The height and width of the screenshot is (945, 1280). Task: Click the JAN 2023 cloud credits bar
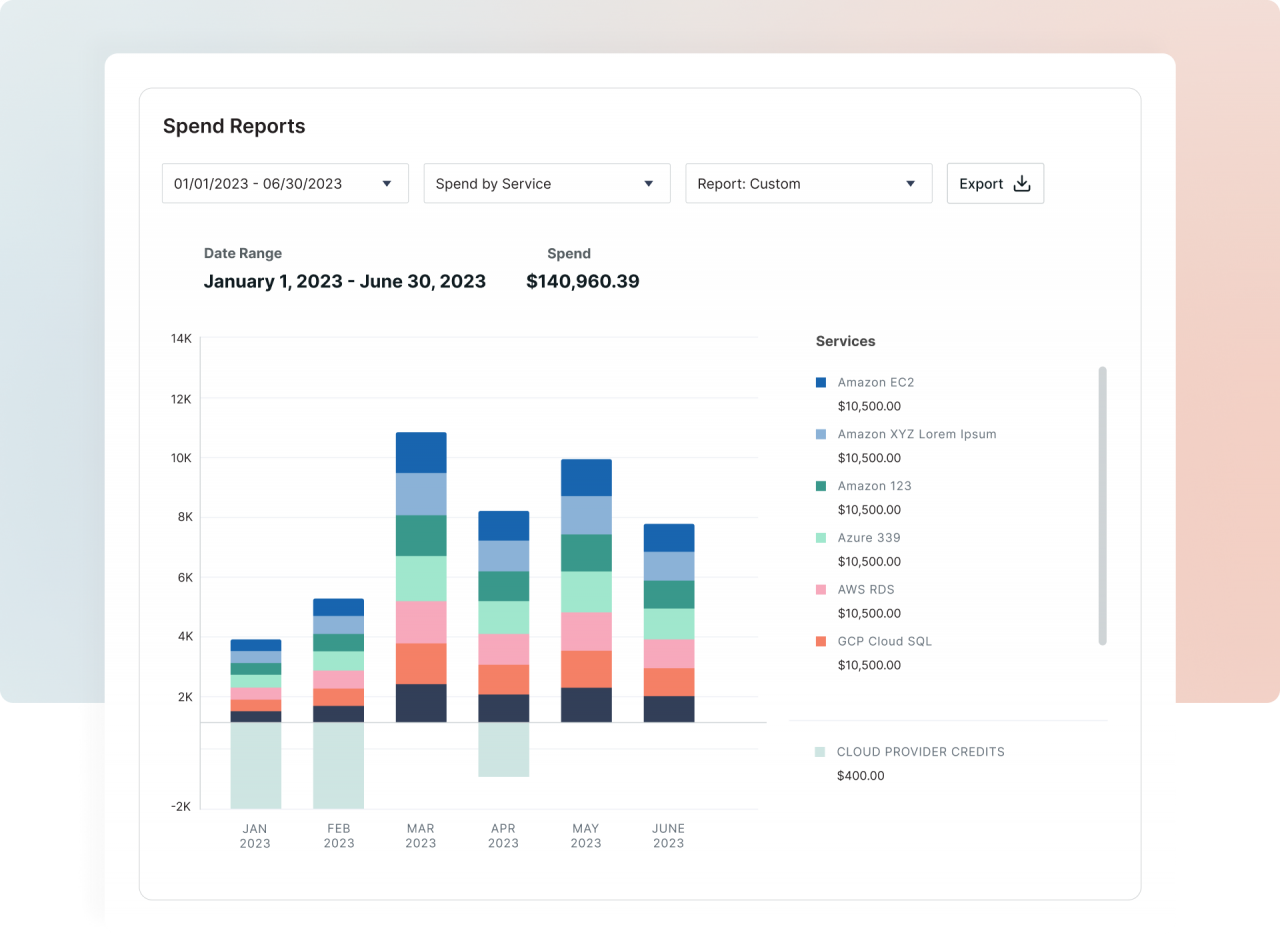click(256, 765)
